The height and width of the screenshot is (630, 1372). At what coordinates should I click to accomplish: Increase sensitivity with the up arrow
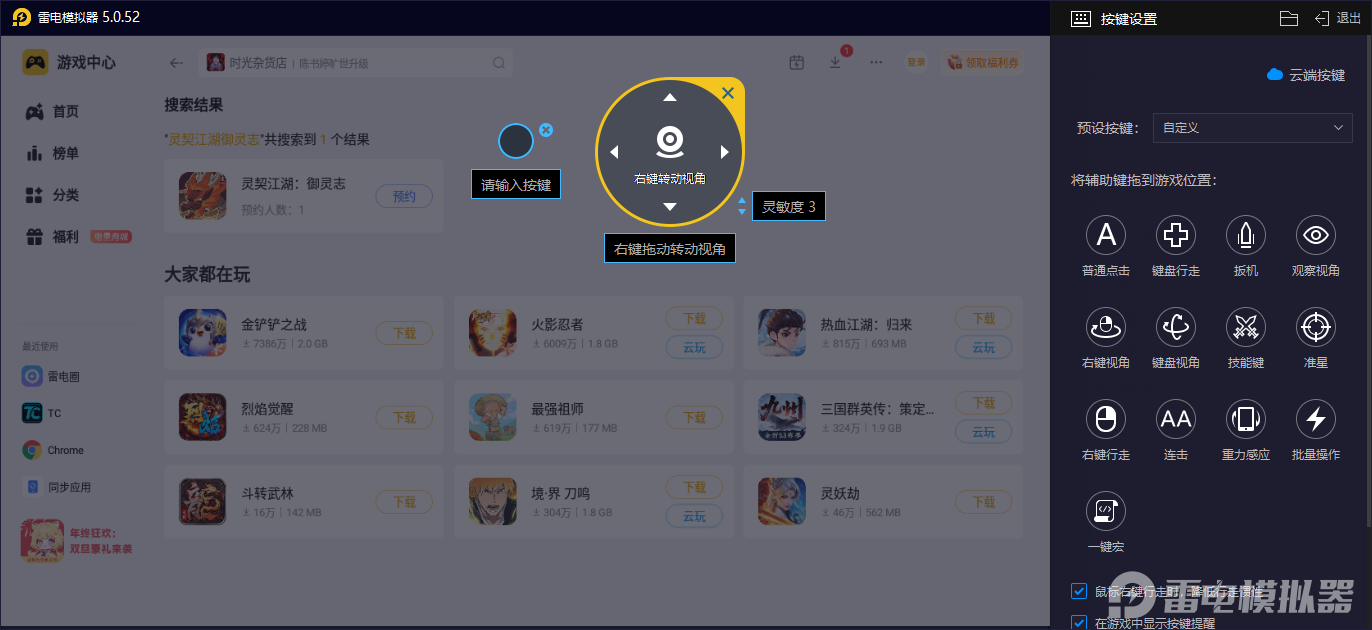point(742,201)
